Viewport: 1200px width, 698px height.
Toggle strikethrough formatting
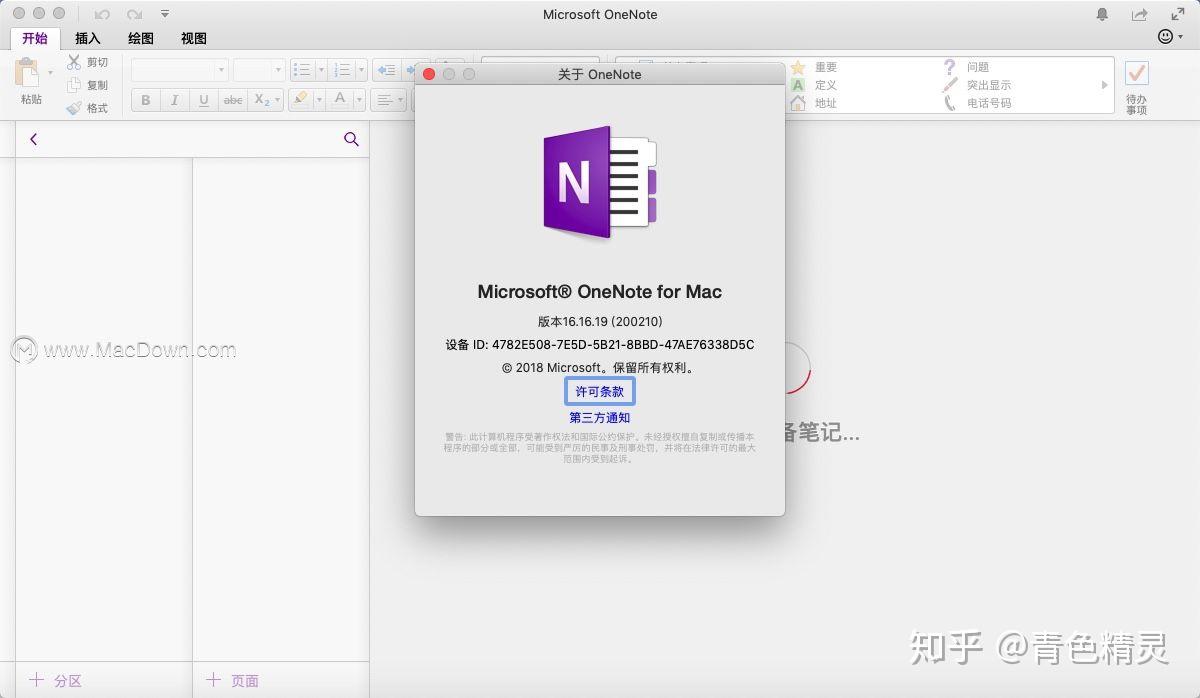(232, 100)
